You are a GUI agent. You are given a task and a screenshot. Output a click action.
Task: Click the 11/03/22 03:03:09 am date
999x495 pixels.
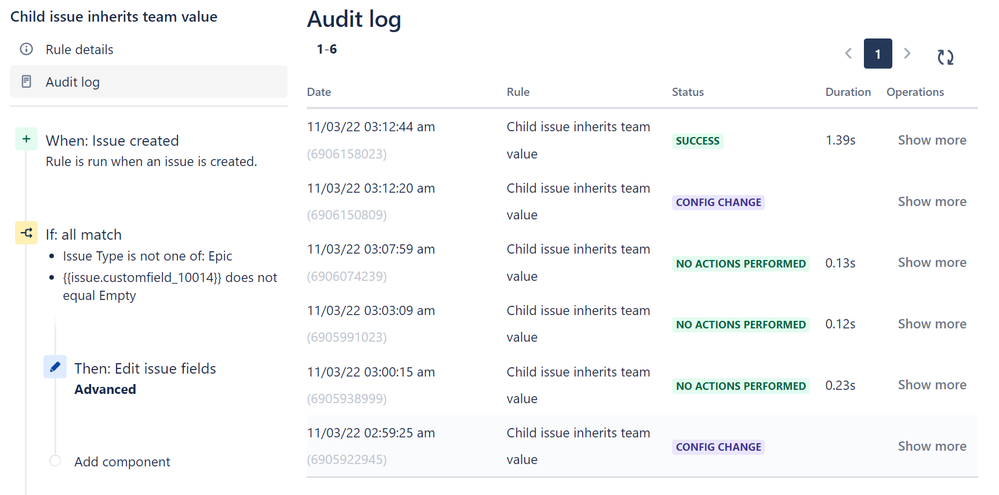tap(371, 310)
